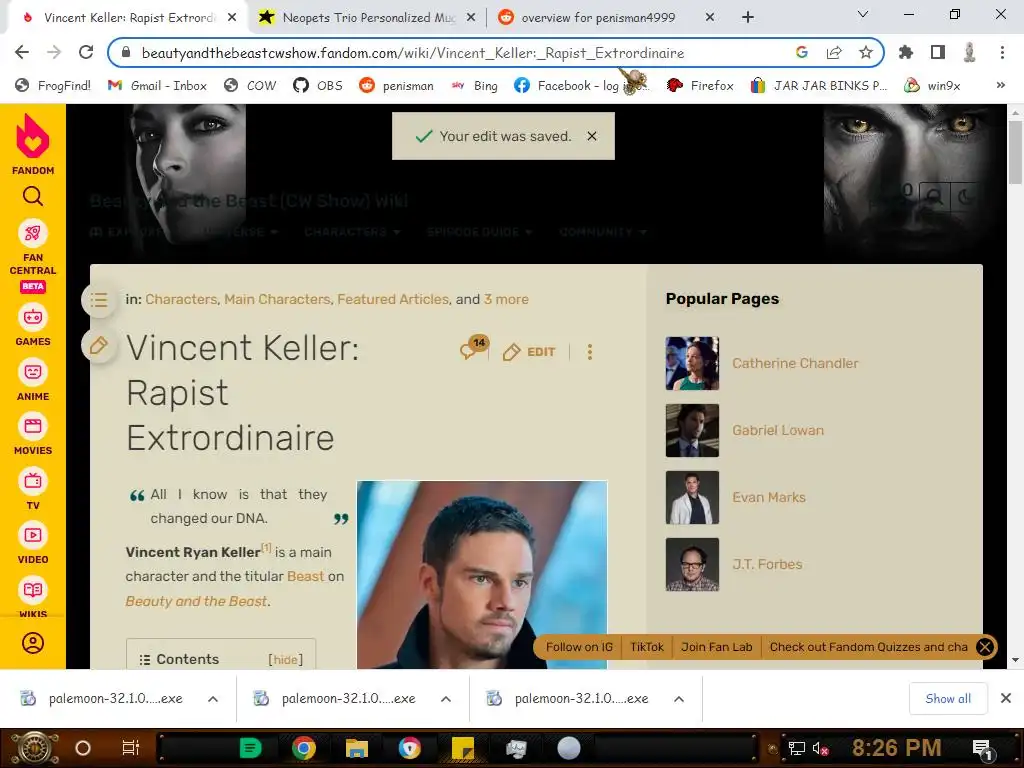
Task: Open the Main Characters category link
Action: pyautogui.click(x=278, y=299)
